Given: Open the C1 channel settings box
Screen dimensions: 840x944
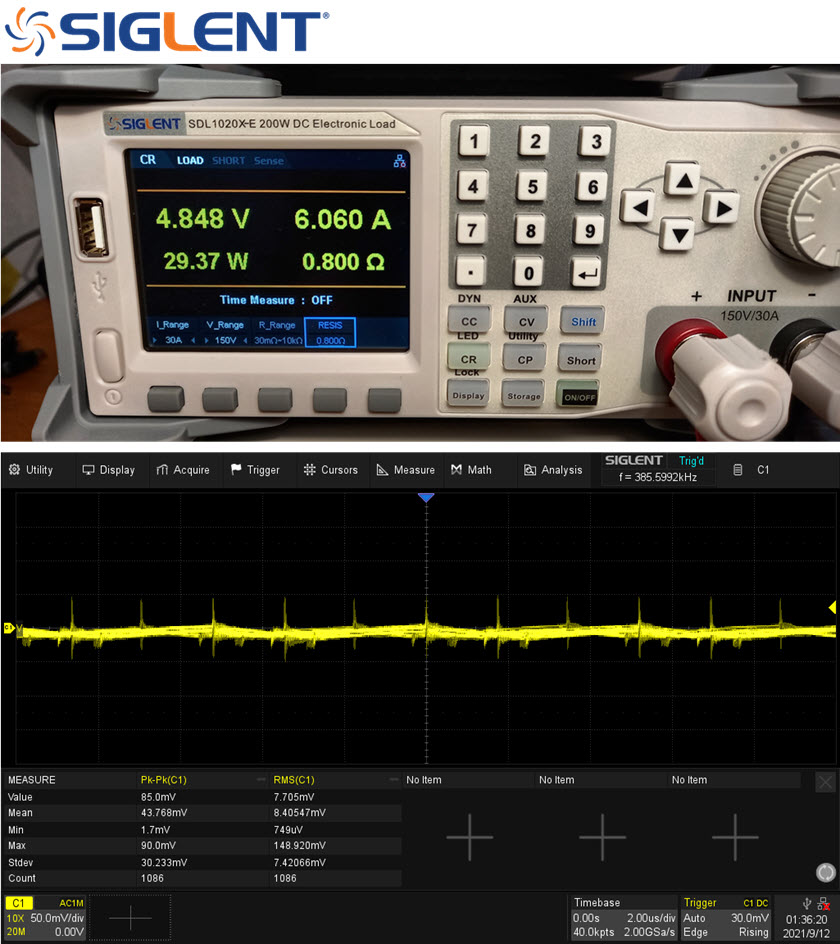Looking at the screenshot, I should click(x=45, y=919).
